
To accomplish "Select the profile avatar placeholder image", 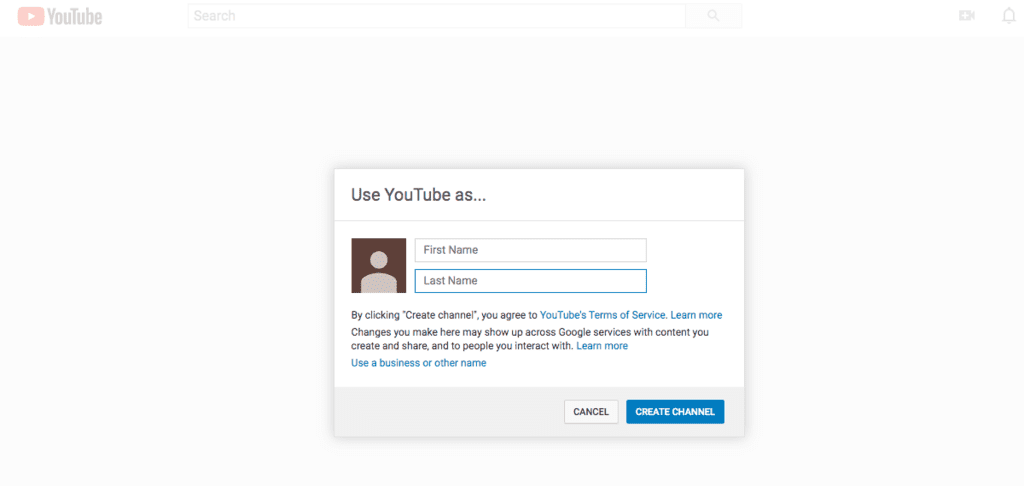I will point(379,265).
